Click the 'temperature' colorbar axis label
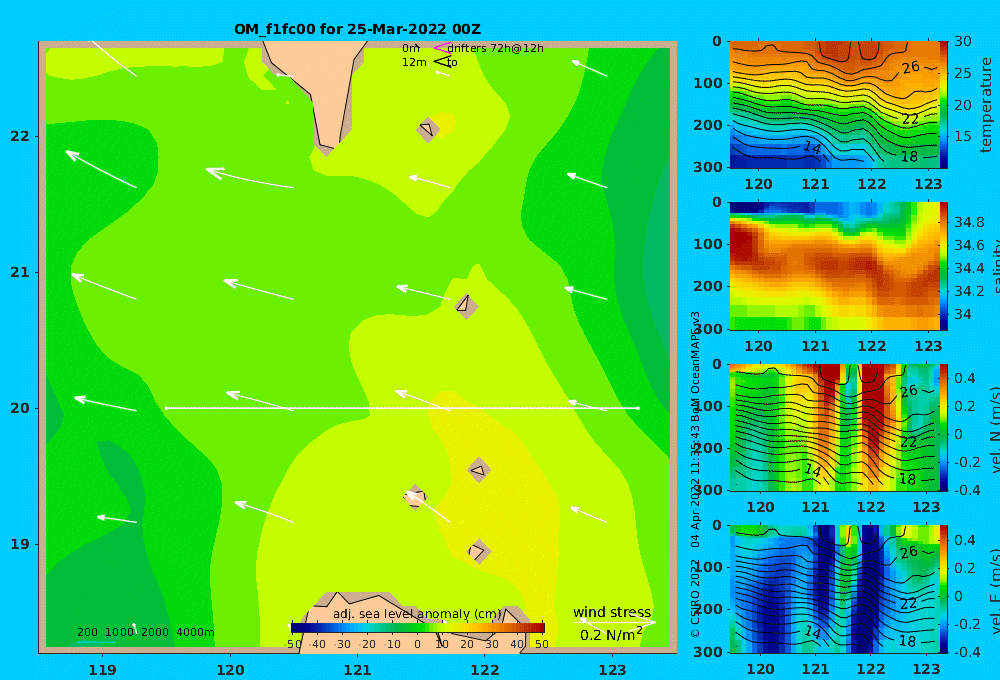Viewport: 1000px width, 680px height. click(986, 105)
